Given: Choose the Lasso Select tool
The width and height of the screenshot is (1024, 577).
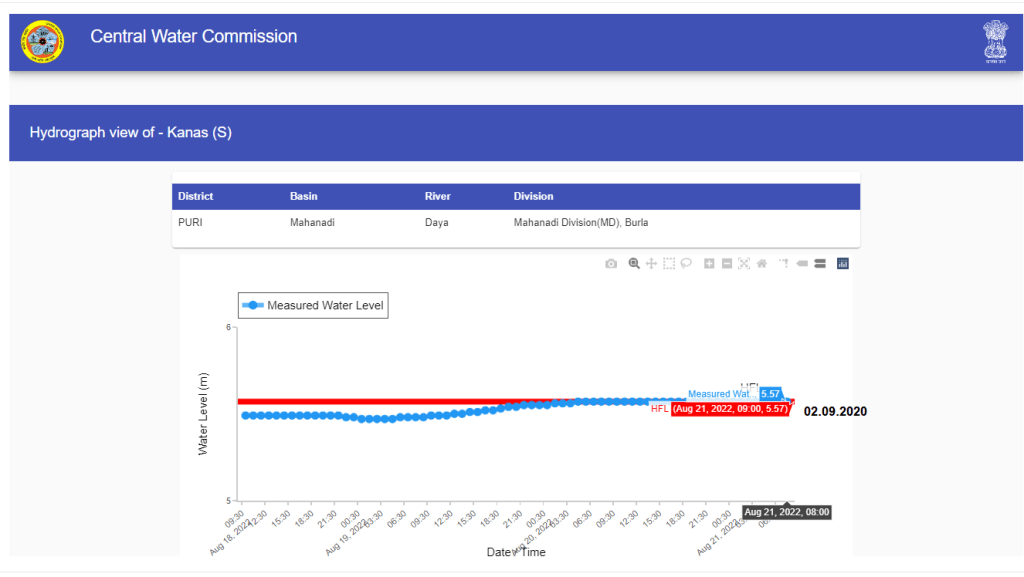Looking at the screenshot, I should pyautogui.click(x=687, y=264).
